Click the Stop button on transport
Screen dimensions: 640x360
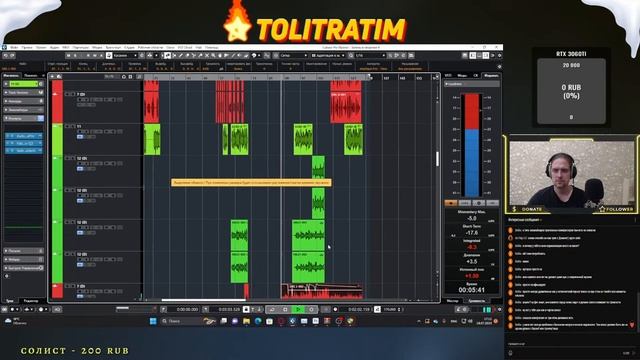(285, 309)
